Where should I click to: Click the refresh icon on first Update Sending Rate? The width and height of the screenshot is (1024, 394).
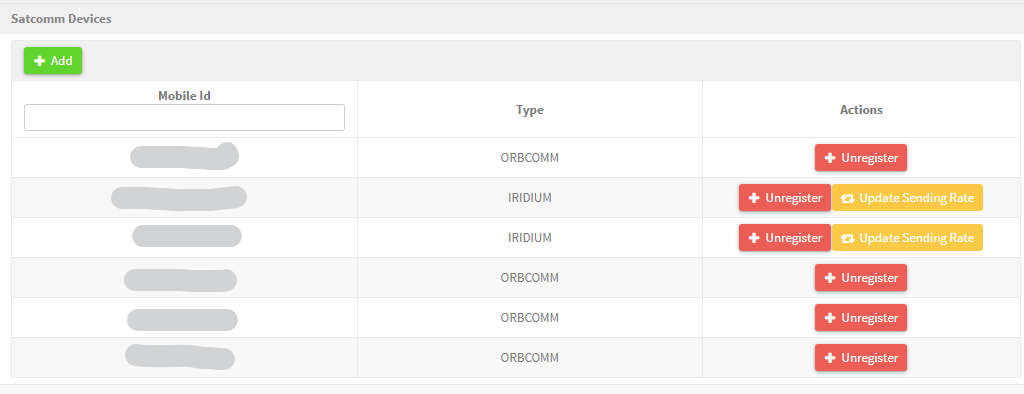pyautogui.click(x=848, y=199)
